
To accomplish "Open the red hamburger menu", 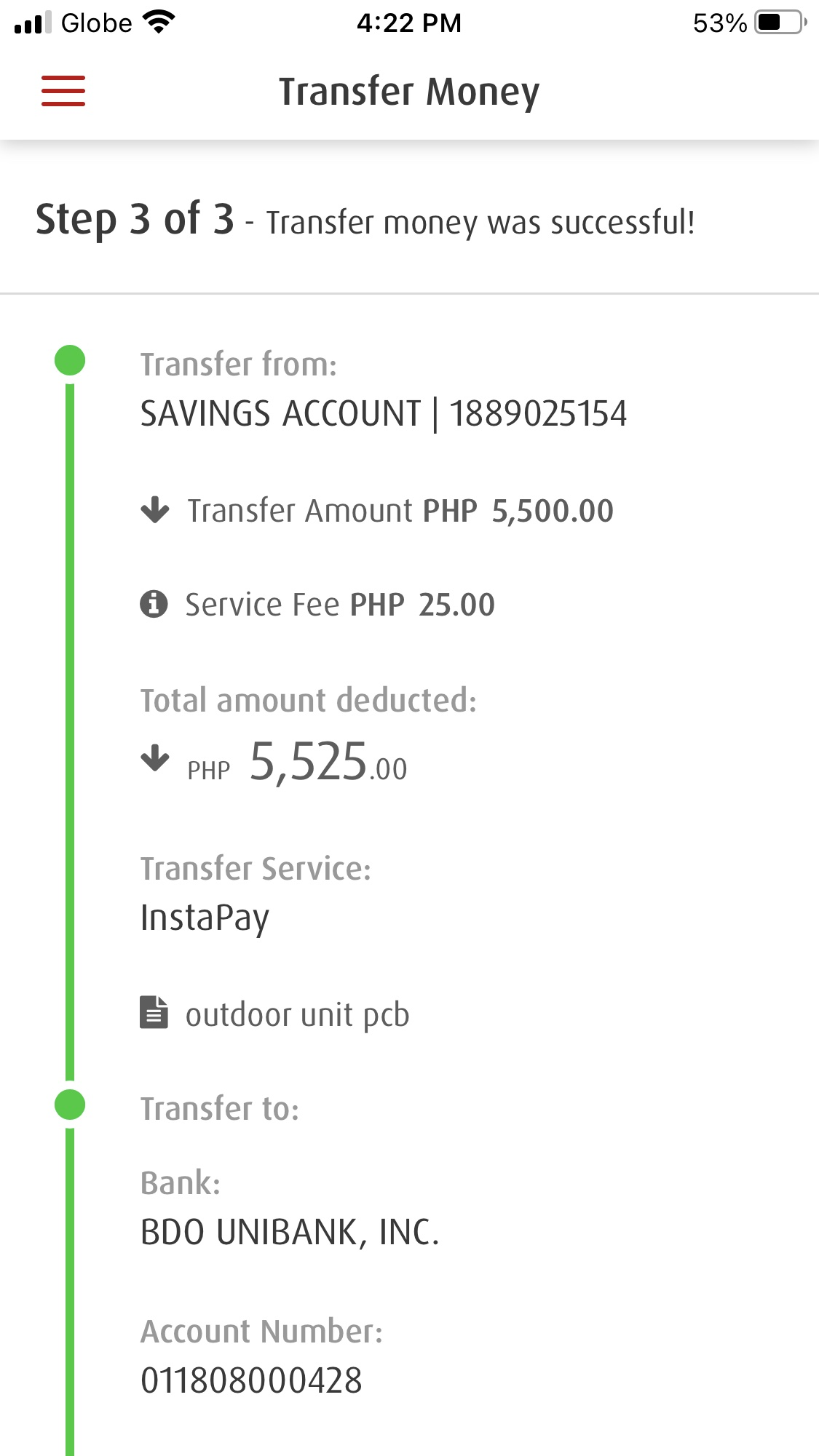I will pos(63,91).
